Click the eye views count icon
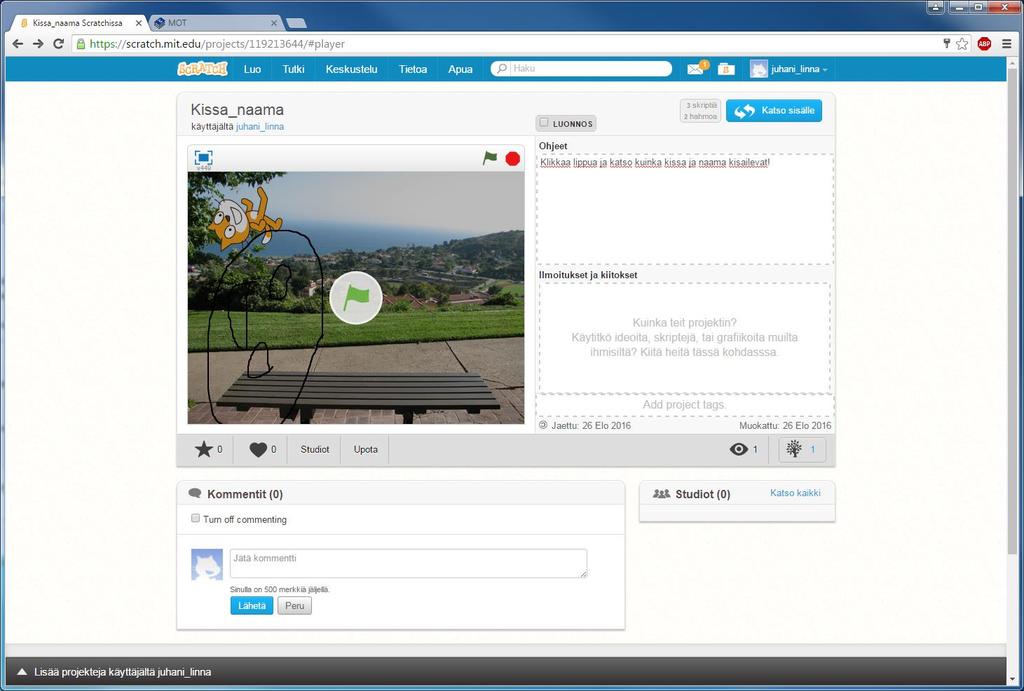 [739, 449]
